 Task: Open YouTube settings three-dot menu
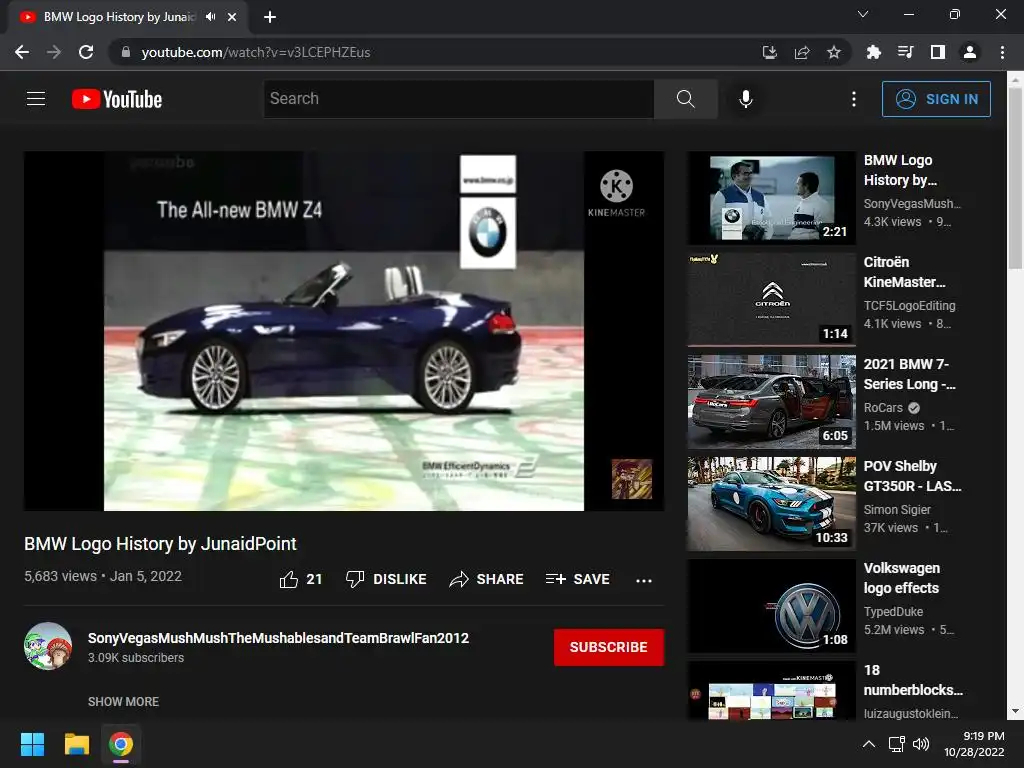click(854, 99)
